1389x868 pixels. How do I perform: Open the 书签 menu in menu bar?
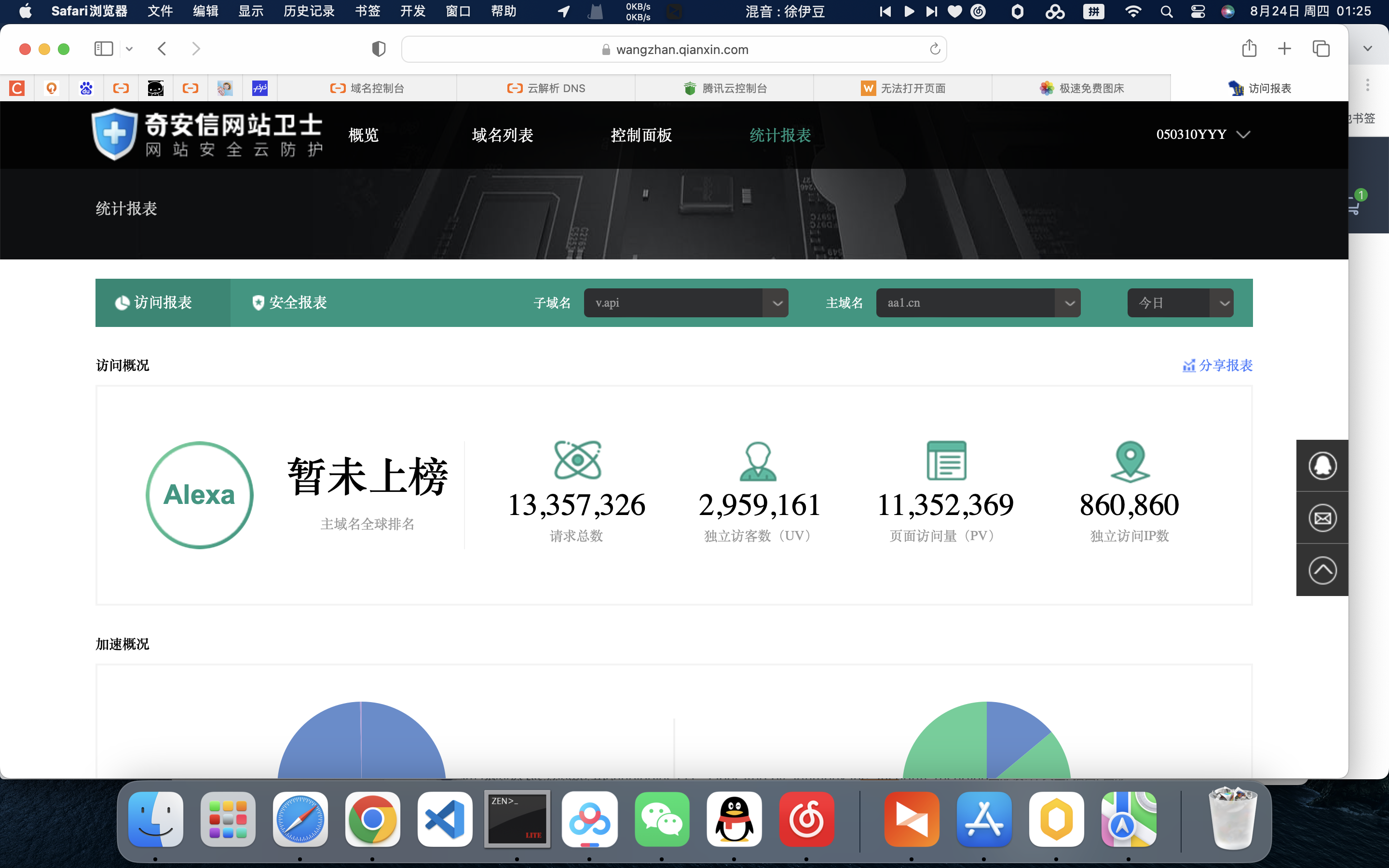pos(368,12)
